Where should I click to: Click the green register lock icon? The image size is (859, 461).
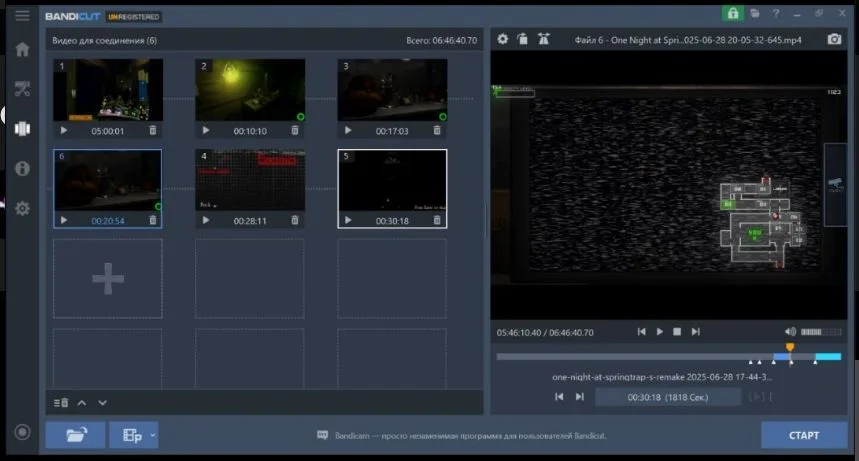point(732,13)
